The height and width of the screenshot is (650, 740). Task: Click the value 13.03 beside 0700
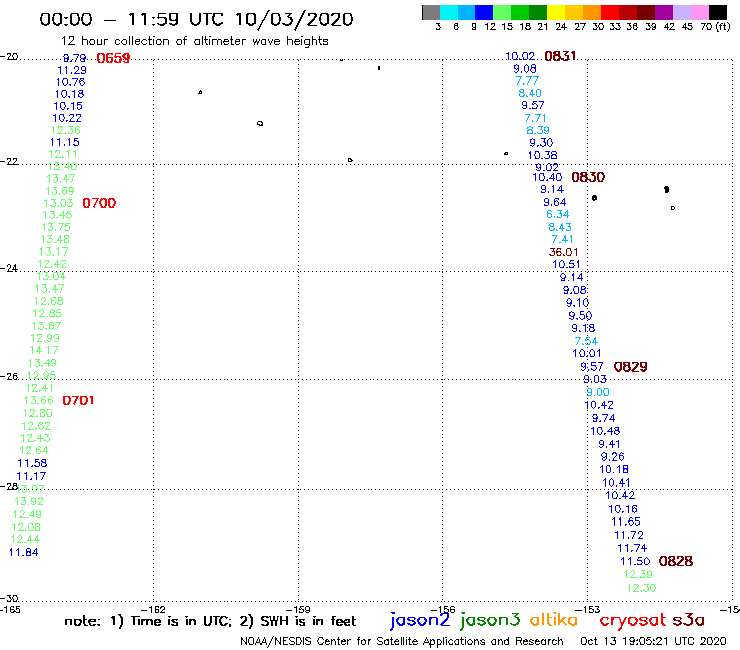pos(58,203)
